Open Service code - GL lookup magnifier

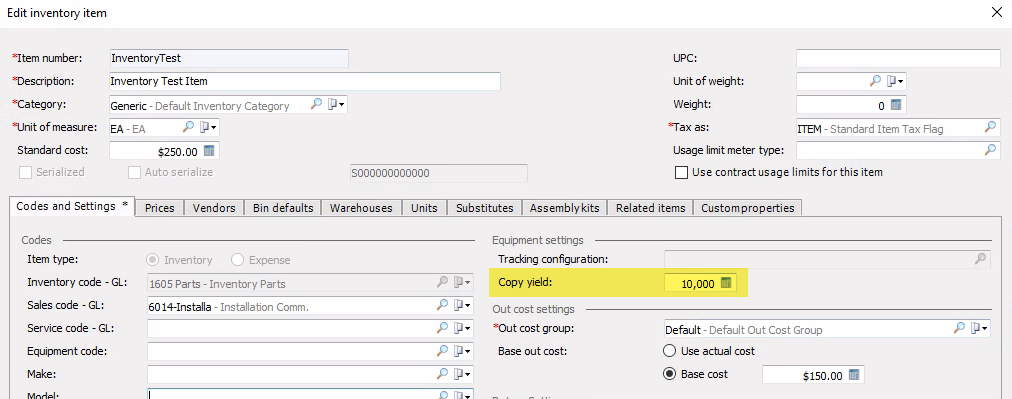pos(443,328)
